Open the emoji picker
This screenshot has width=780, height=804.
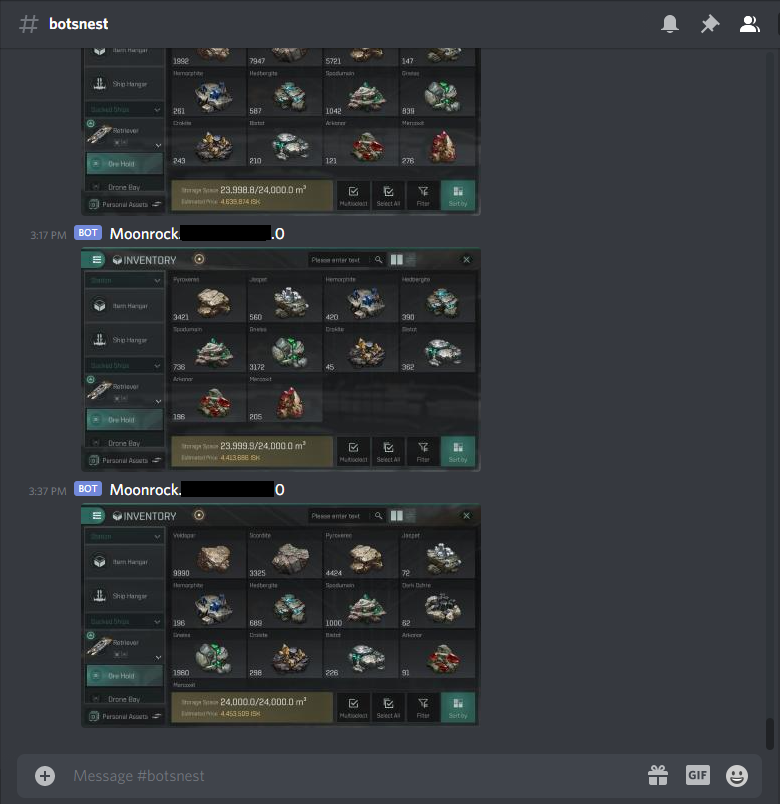tap(737, 775)
